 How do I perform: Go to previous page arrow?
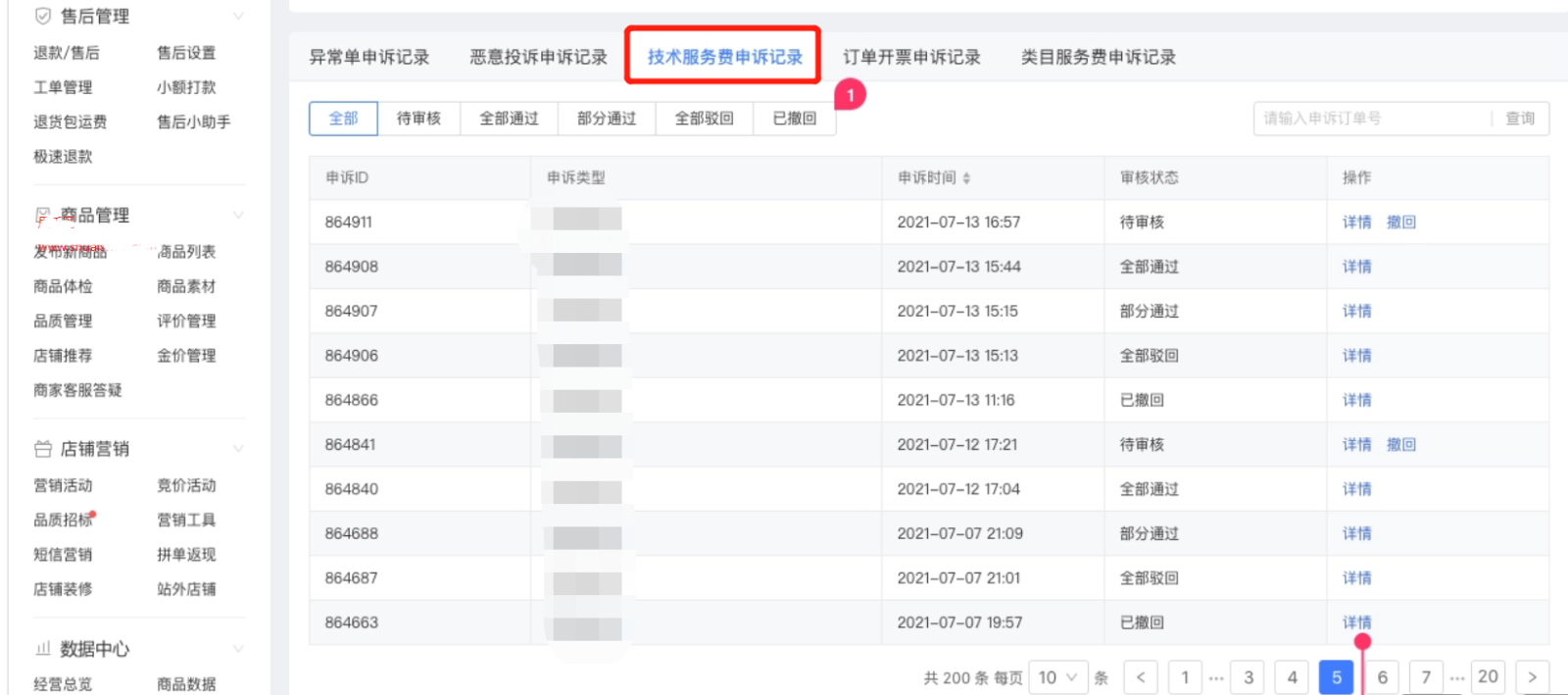[1141, 677]
